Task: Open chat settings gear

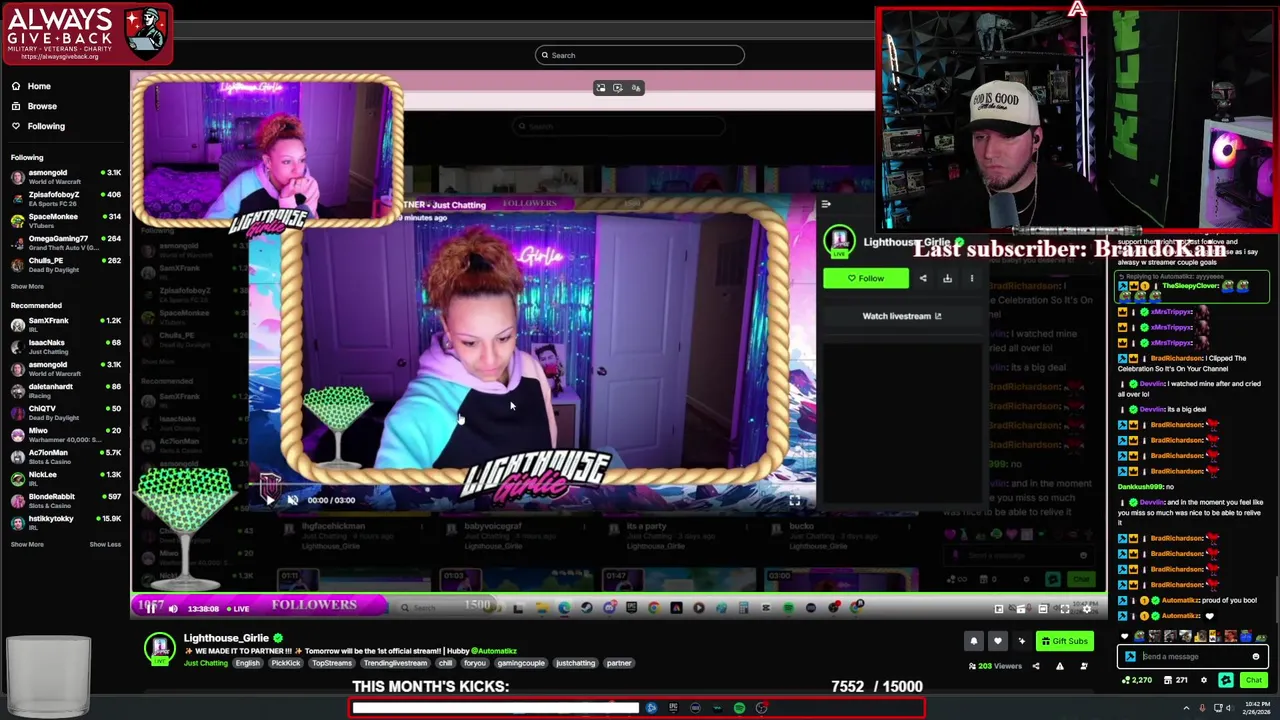Action: pos(1204,680)
